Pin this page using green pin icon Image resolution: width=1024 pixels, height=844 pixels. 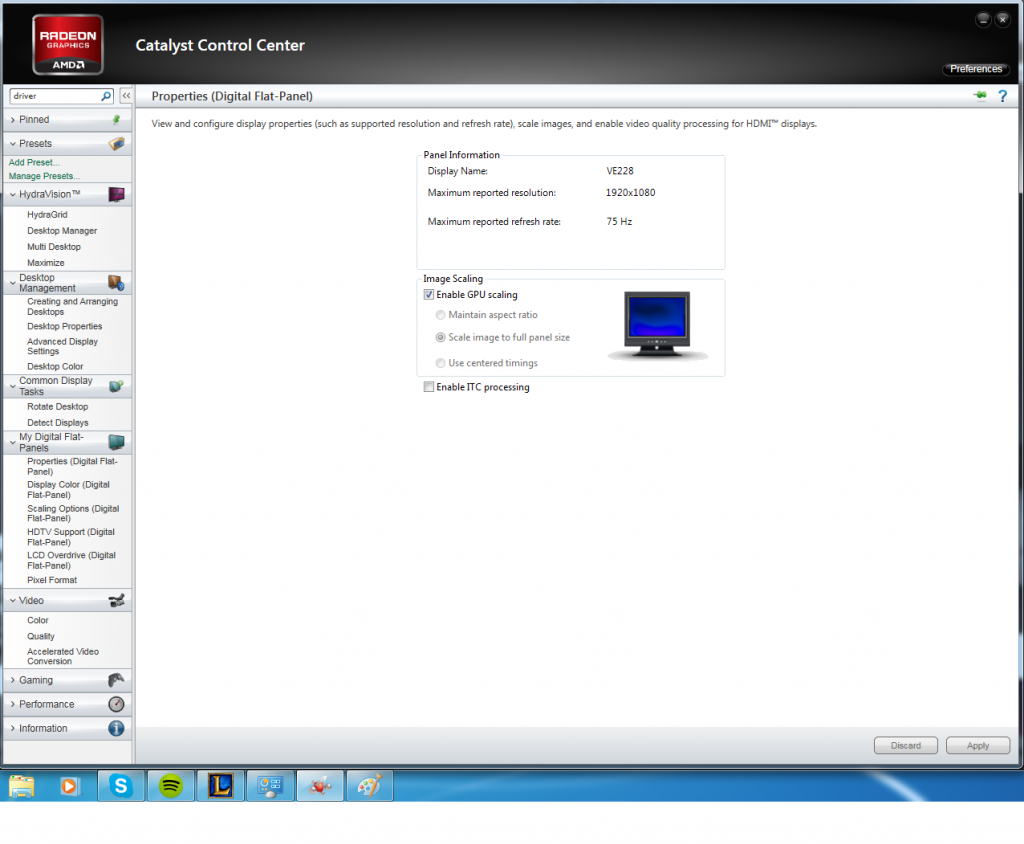pyautogui.click(x=980, y=96)
